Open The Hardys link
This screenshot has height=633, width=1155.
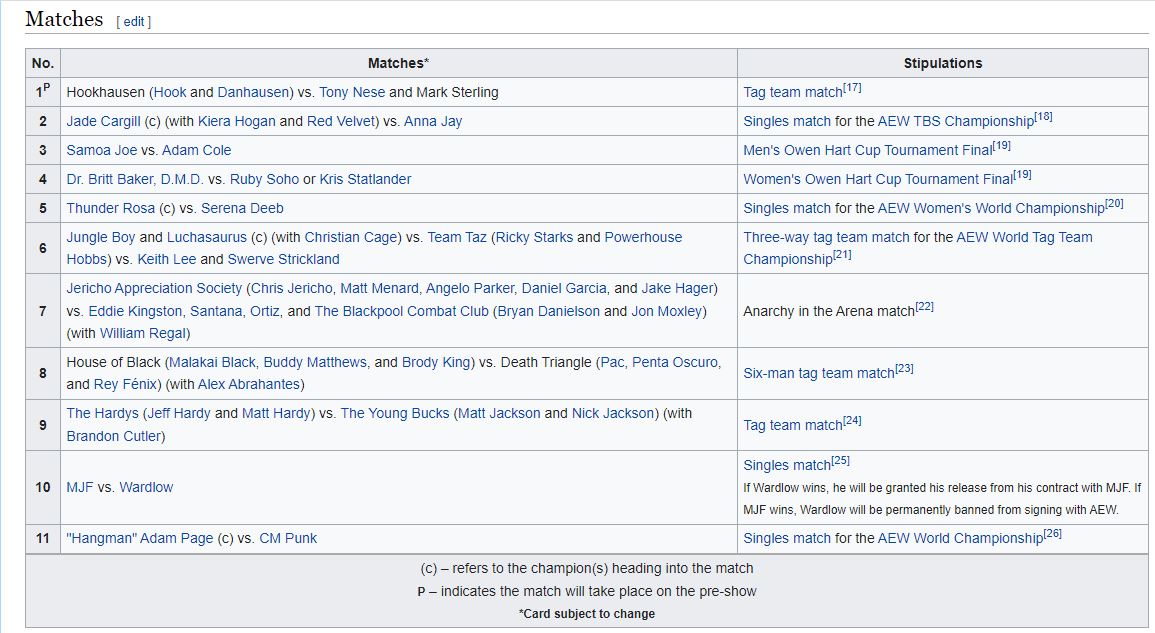point(102,413)
